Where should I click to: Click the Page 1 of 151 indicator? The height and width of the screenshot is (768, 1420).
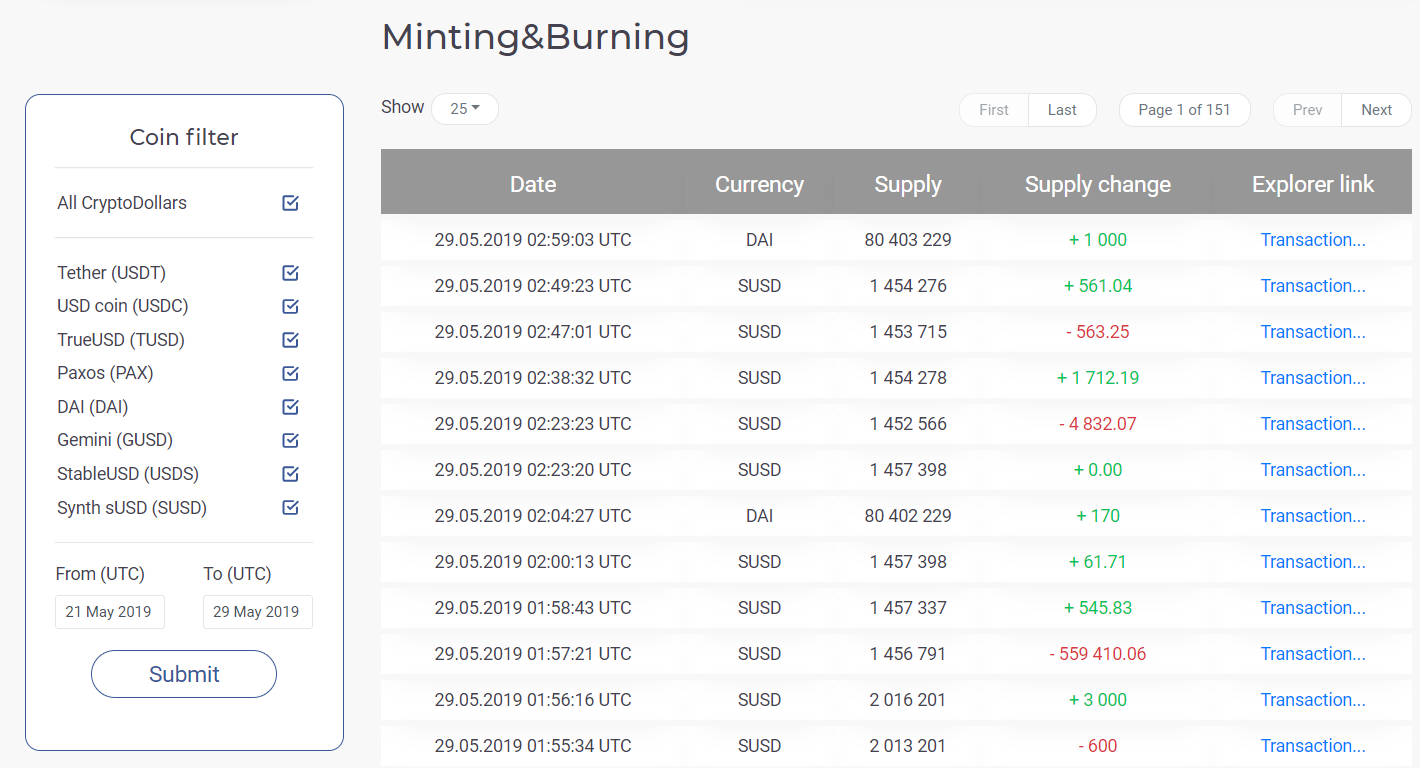[x=1184, y=110]
